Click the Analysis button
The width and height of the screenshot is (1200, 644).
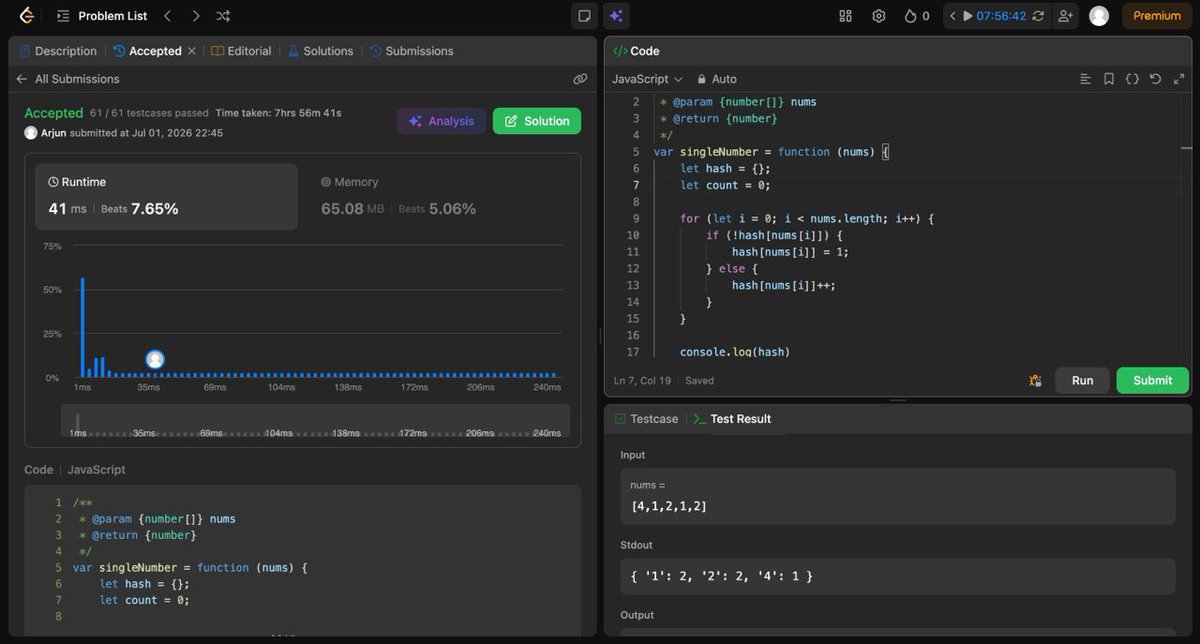click(441, 121)
